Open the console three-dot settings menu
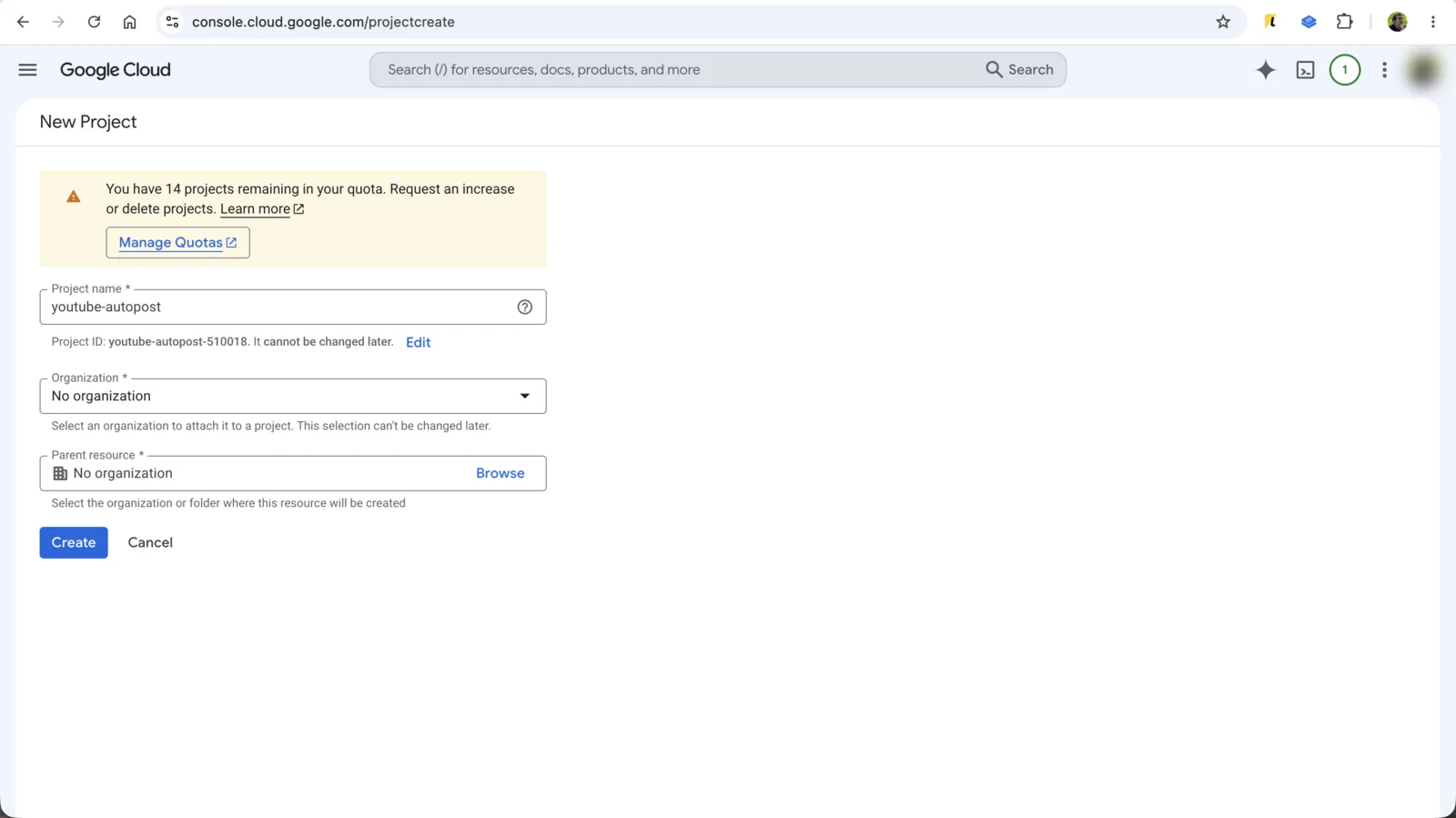1456x818 pixels. tap(1384, 70)
